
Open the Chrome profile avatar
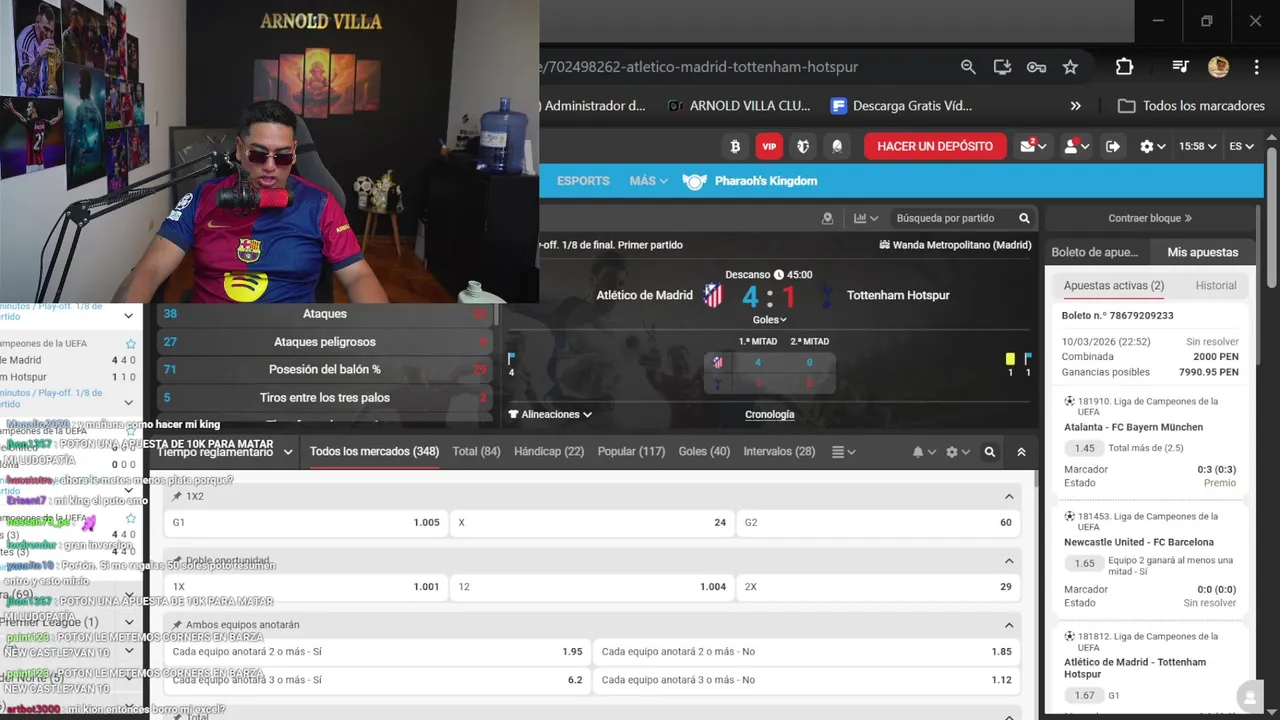(x=1218, y=67)
